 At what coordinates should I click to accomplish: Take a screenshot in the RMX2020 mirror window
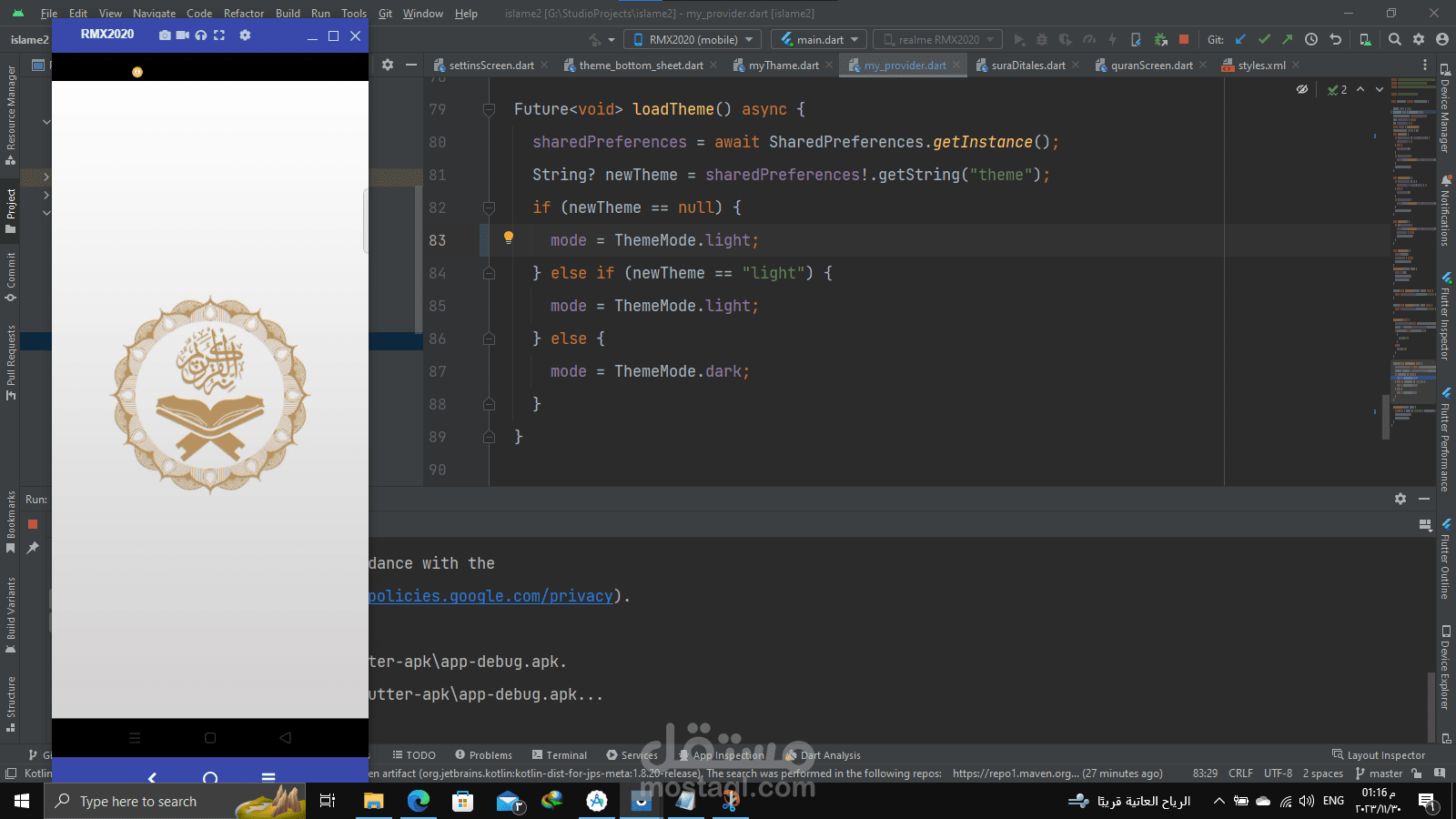coord(165,35)
